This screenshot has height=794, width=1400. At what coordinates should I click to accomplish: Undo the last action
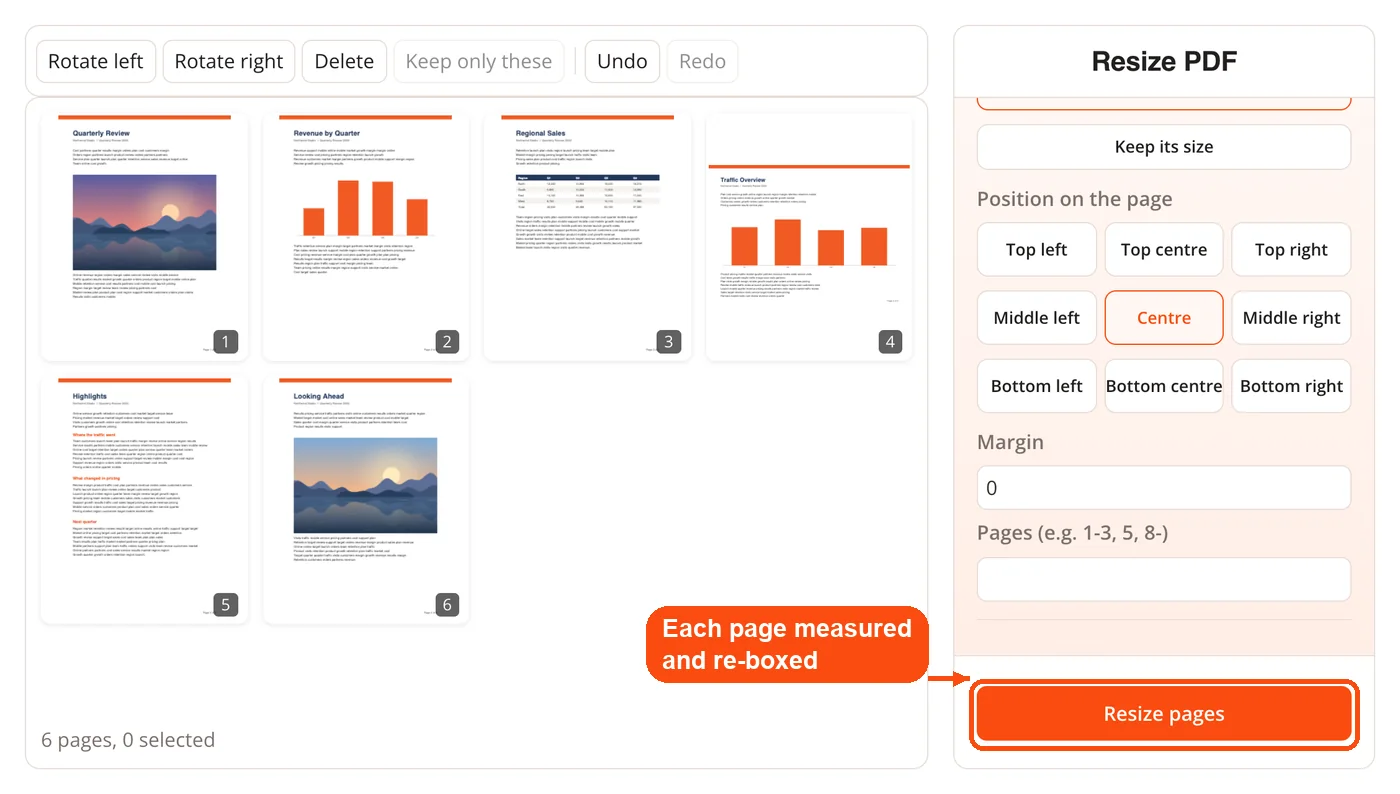[622, 61]
